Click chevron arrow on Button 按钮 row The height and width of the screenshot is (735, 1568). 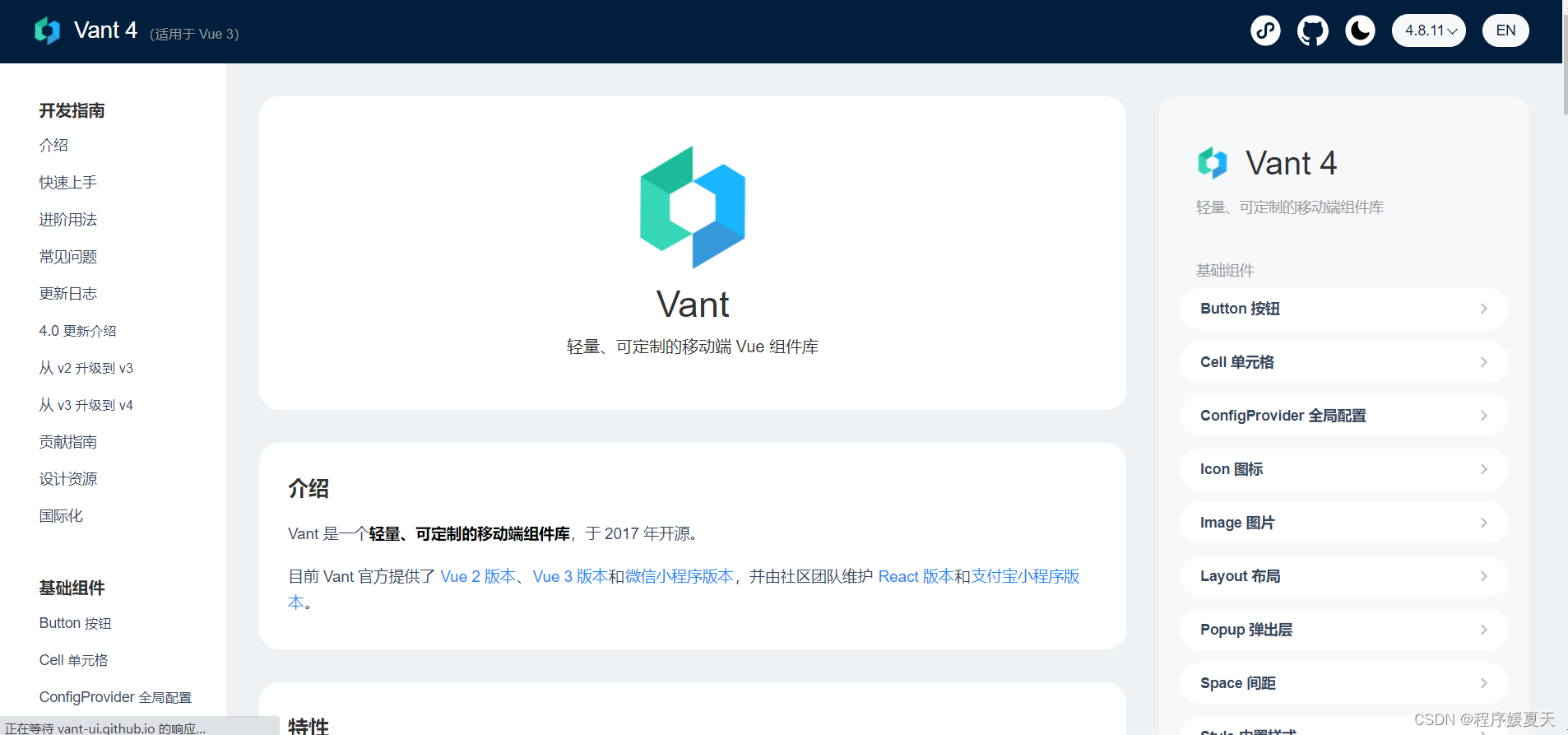point(1483,309)
